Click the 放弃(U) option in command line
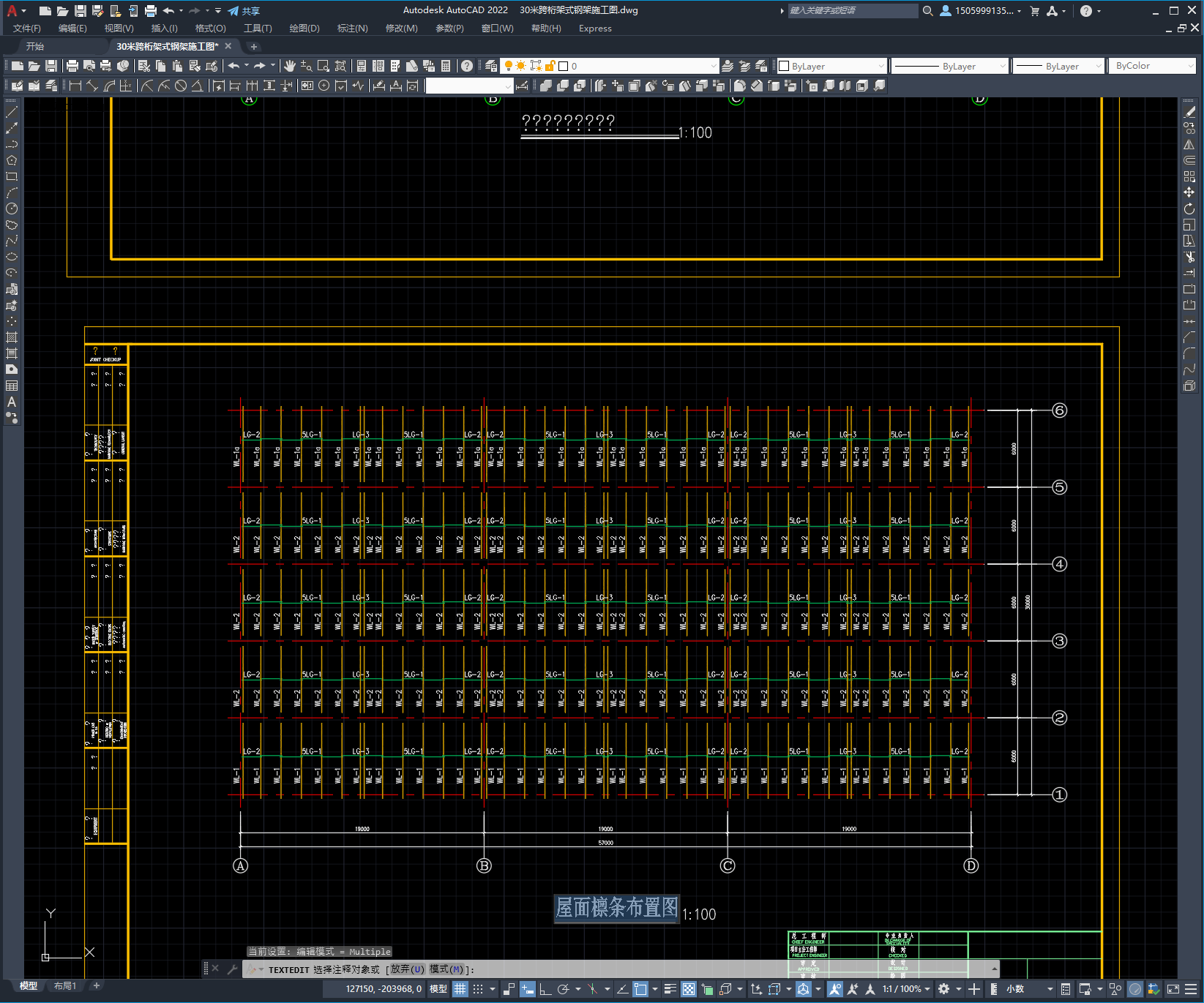Screen dimensions: 1204x1003 pos(407,969)
